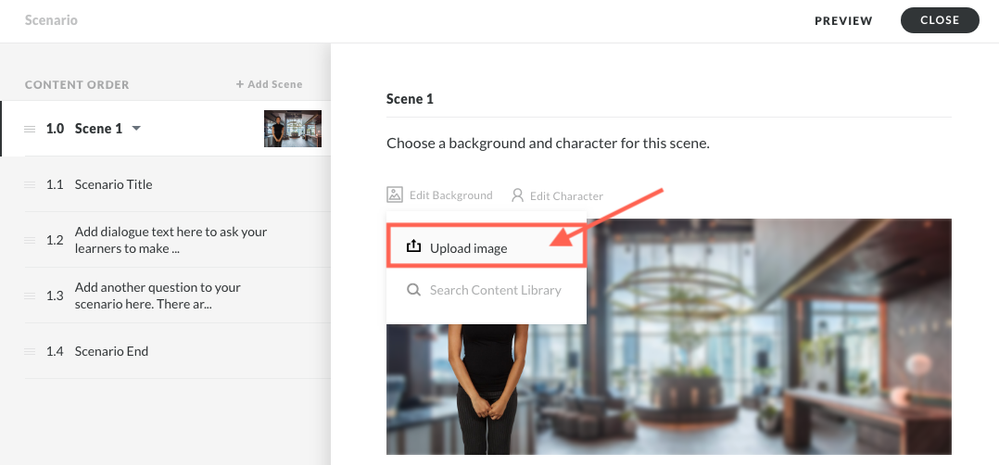Click the drag handle for item 1.3
The width and height of the screenshot is (999, 465).
29,296
